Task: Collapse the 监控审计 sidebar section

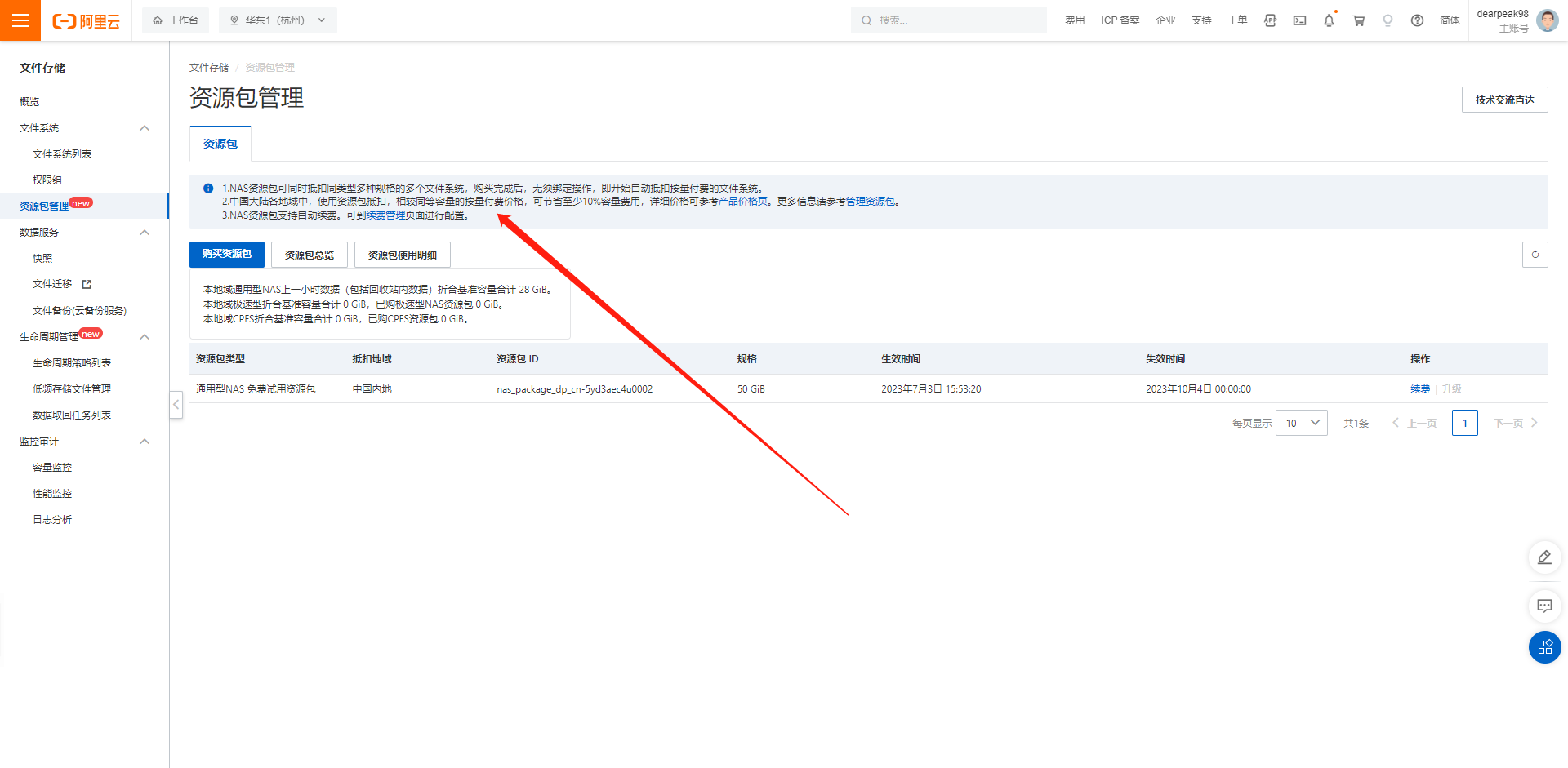Action: point(145,442)
